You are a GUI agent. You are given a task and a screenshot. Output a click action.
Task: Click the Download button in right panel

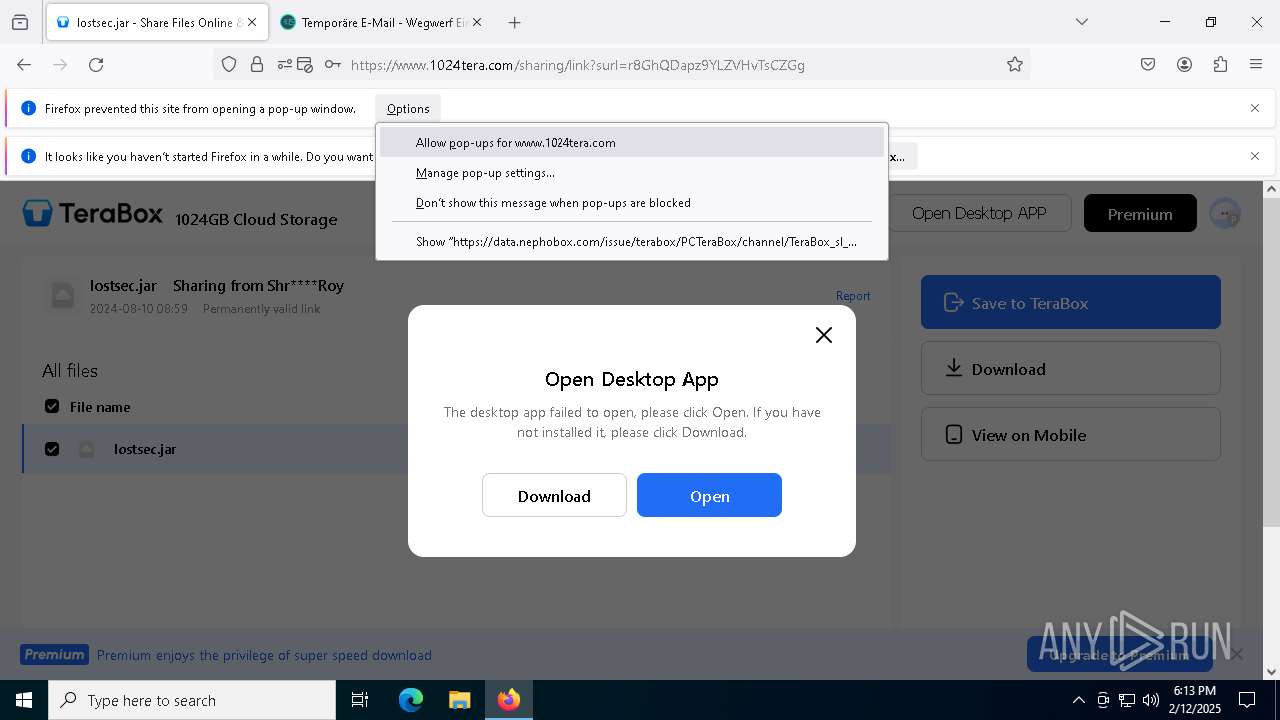(1071, 368)
